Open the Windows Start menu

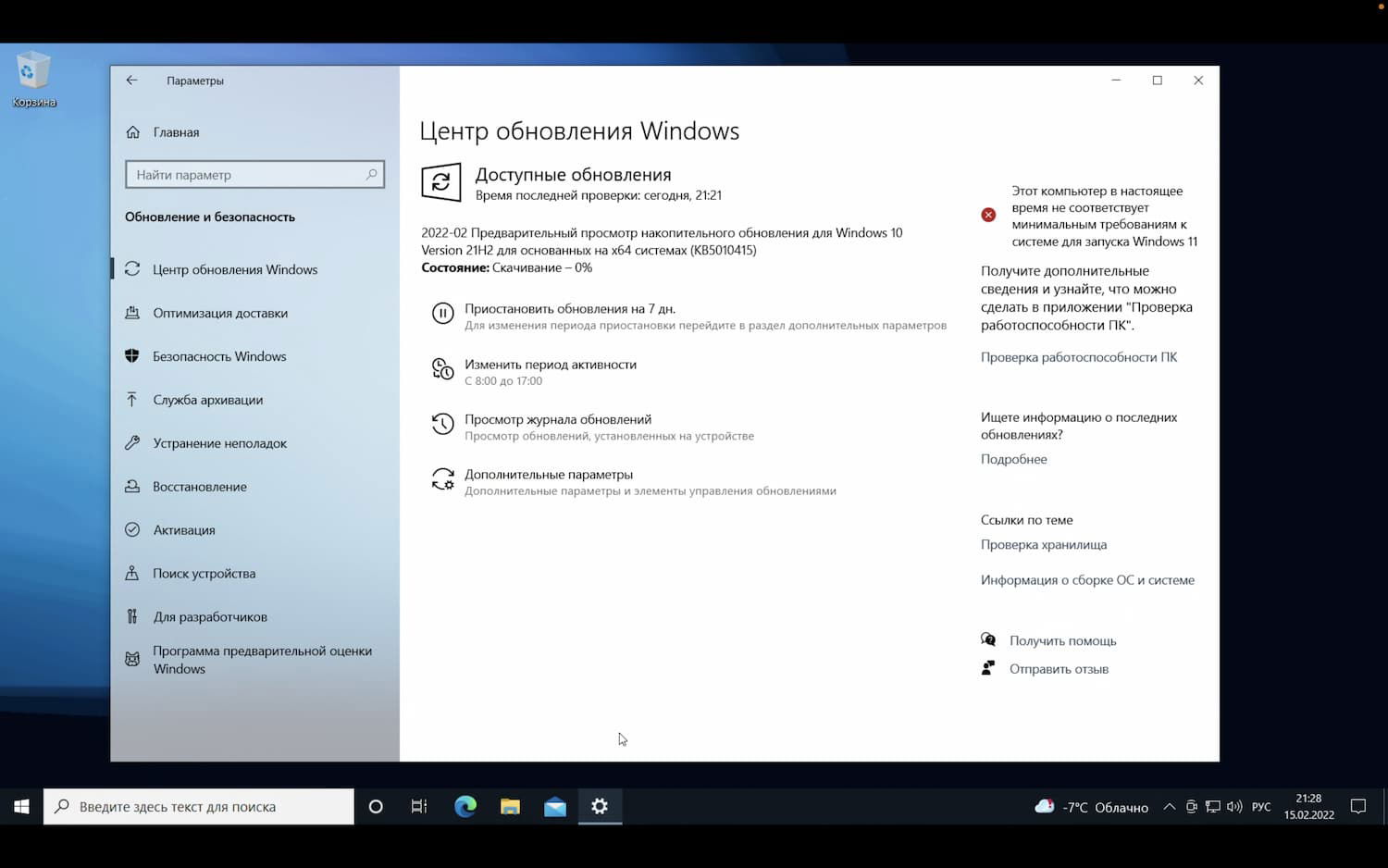[21, 807]
